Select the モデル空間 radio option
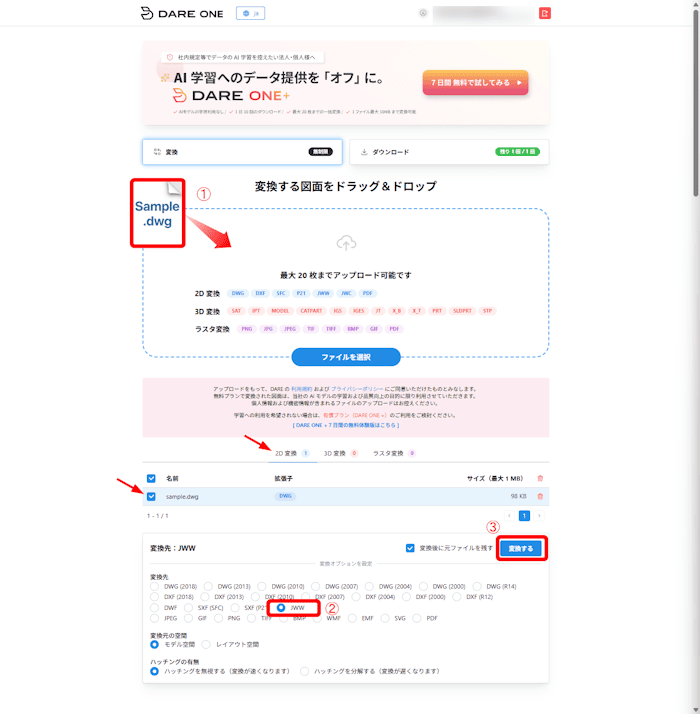Image resolution: width=700 pixels, height=714 pixels. 155,644
